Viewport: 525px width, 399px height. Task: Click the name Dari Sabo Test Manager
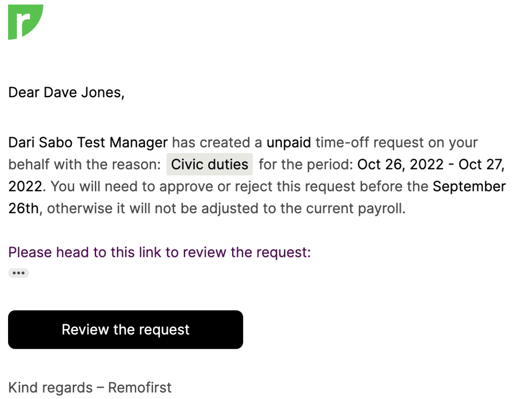[x=88, y=143]
